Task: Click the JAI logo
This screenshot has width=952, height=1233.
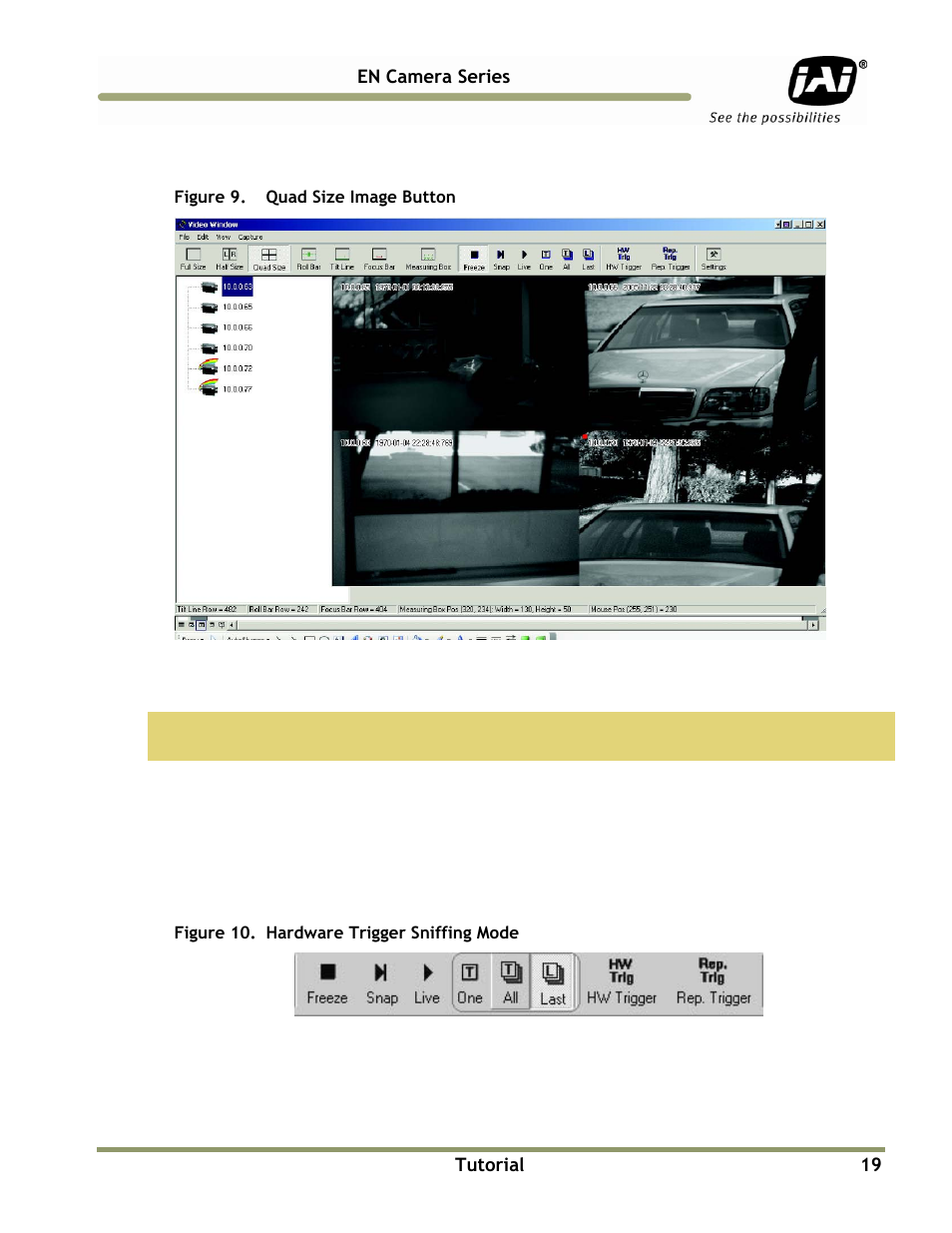Action: coord(823,80)
